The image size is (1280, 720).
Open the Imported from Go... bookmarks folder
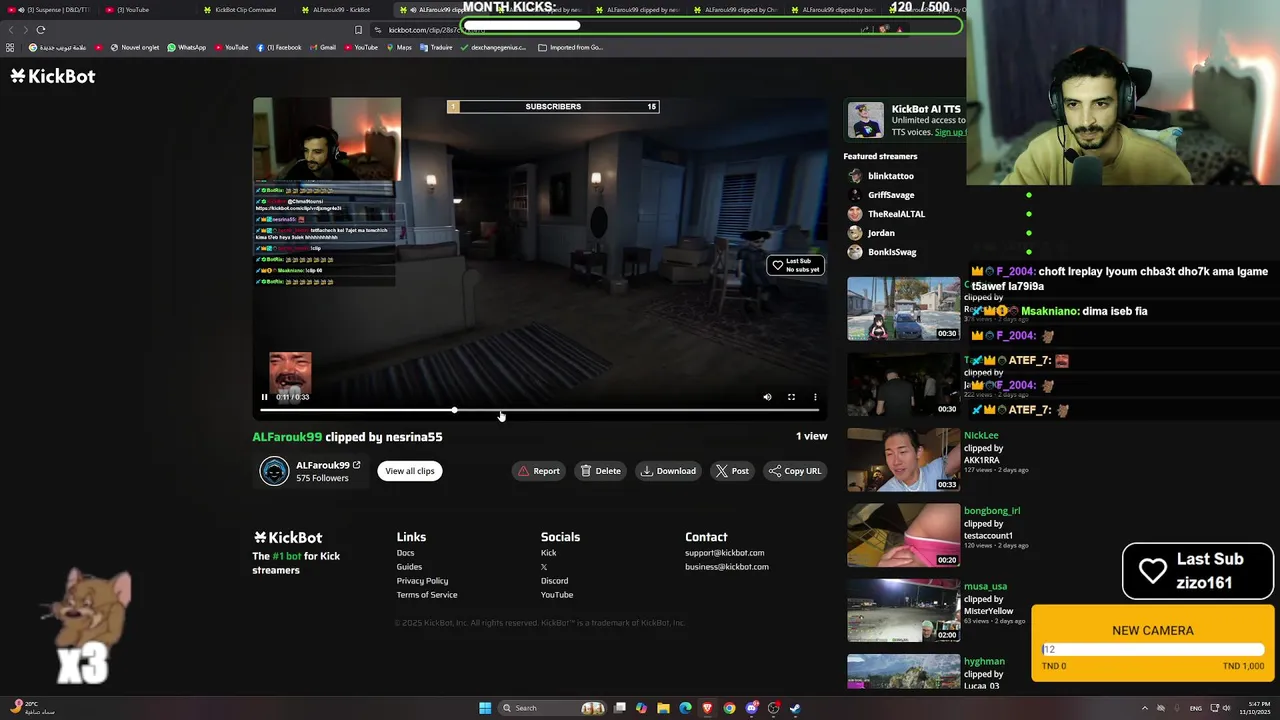[570, 47]
